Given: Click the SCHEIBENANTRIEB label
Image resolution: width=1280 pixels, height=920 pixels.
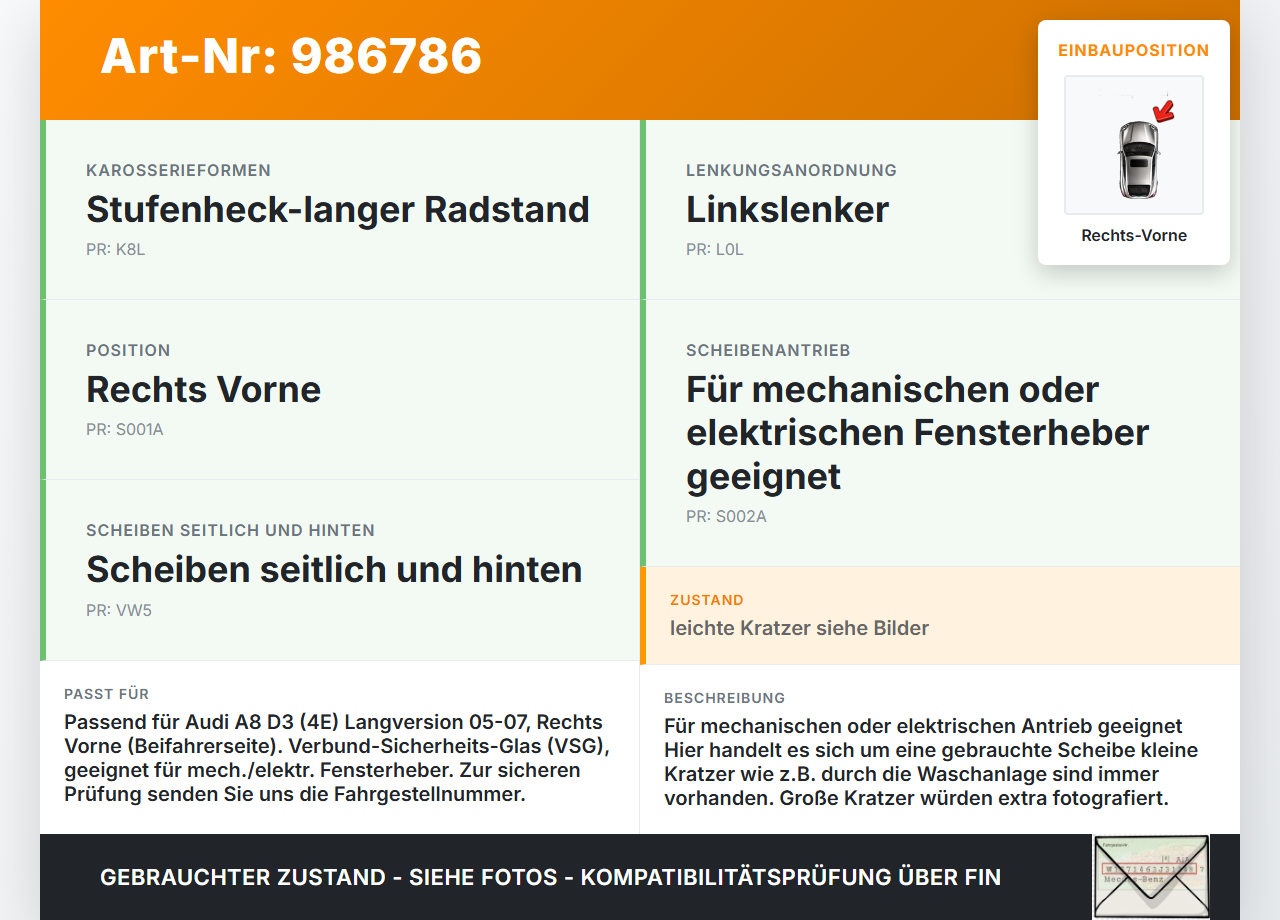Looking at the screenshot, I should pos(768,350).
